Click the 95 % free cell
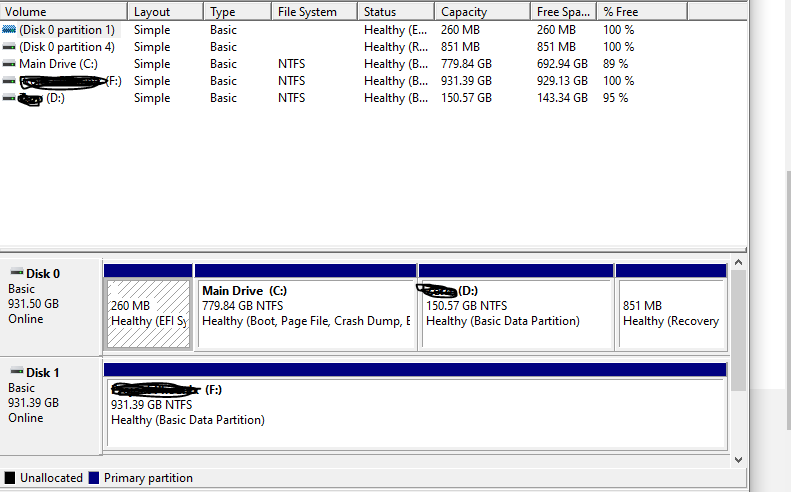This screenshot has width=791, height=492. 615,98
